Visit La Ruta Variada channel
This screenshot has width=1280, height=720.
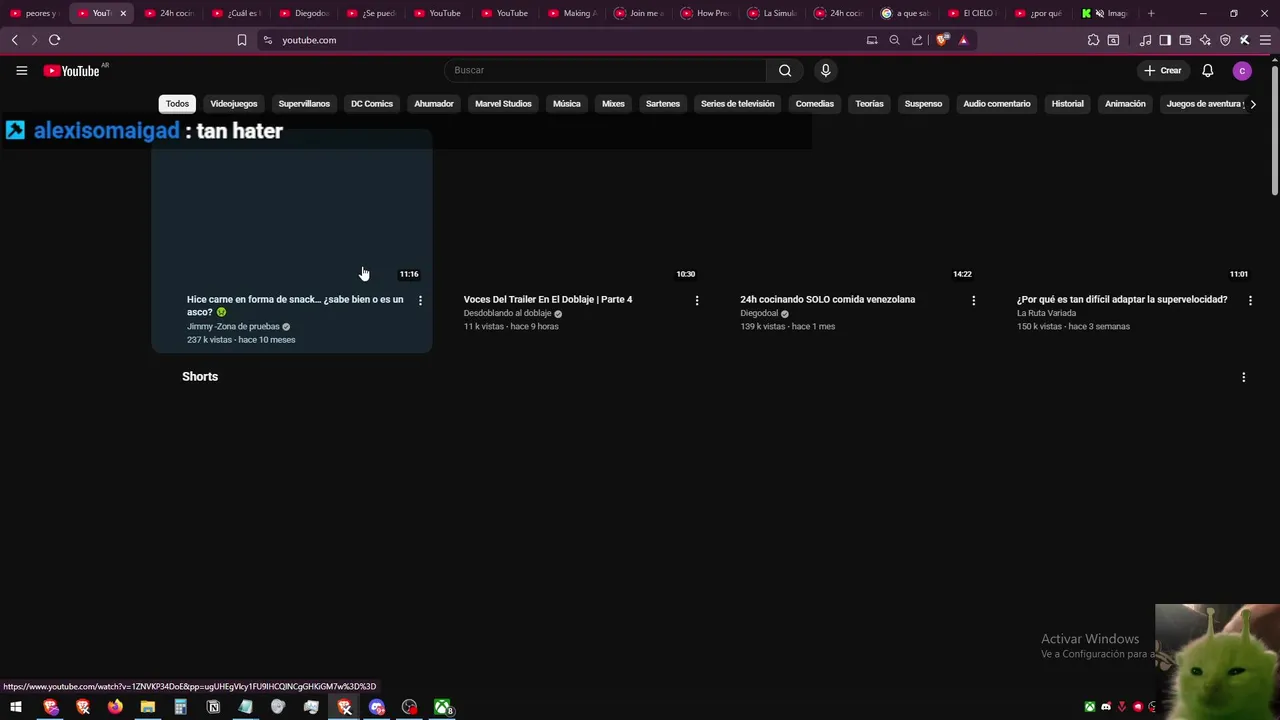(1047, 313)
